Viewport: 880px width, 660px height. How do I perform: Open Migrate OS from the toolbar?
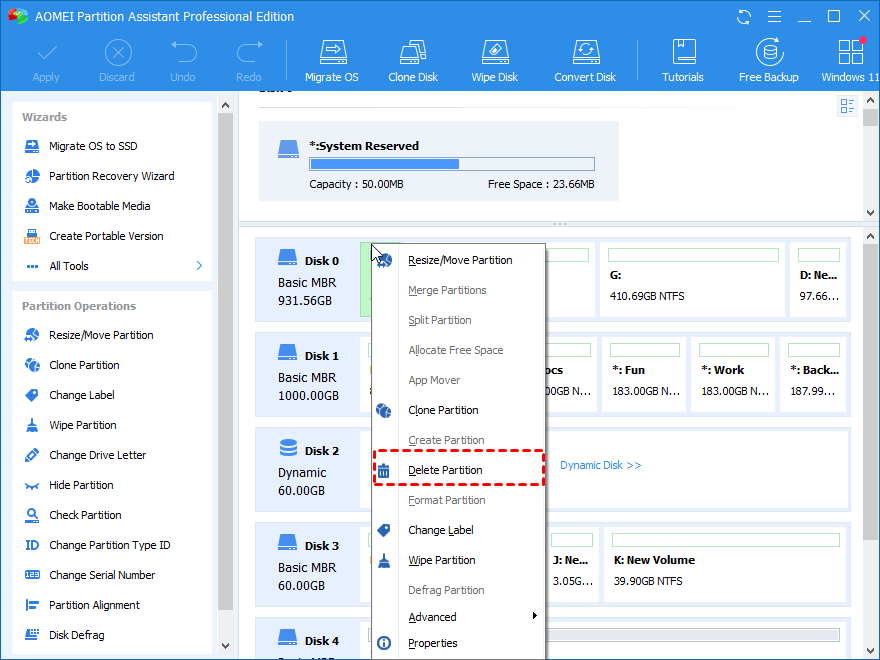tap(332, 61)
